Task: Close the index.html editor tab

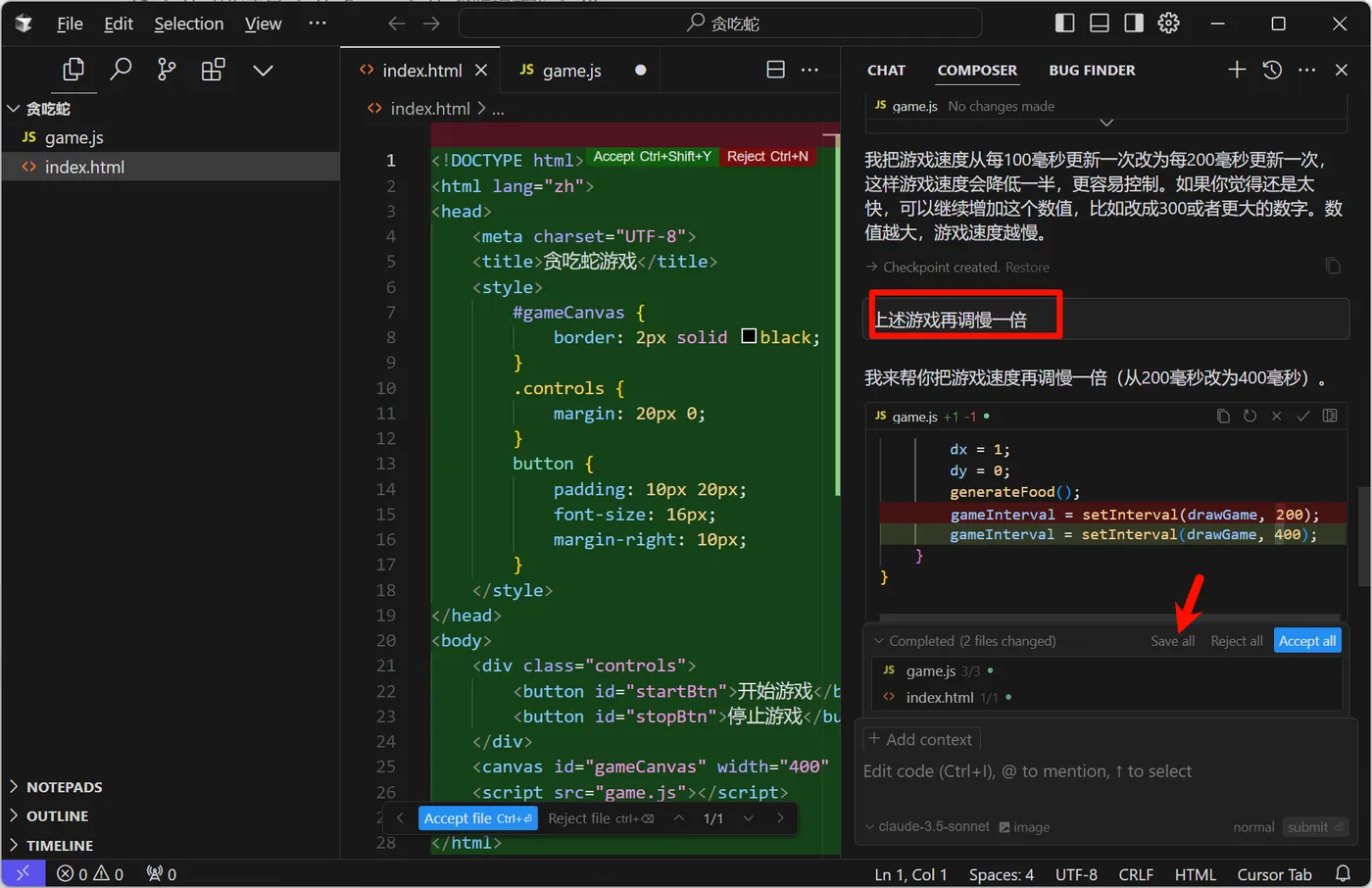Action: pyautogui.click(x=481, y=70)
